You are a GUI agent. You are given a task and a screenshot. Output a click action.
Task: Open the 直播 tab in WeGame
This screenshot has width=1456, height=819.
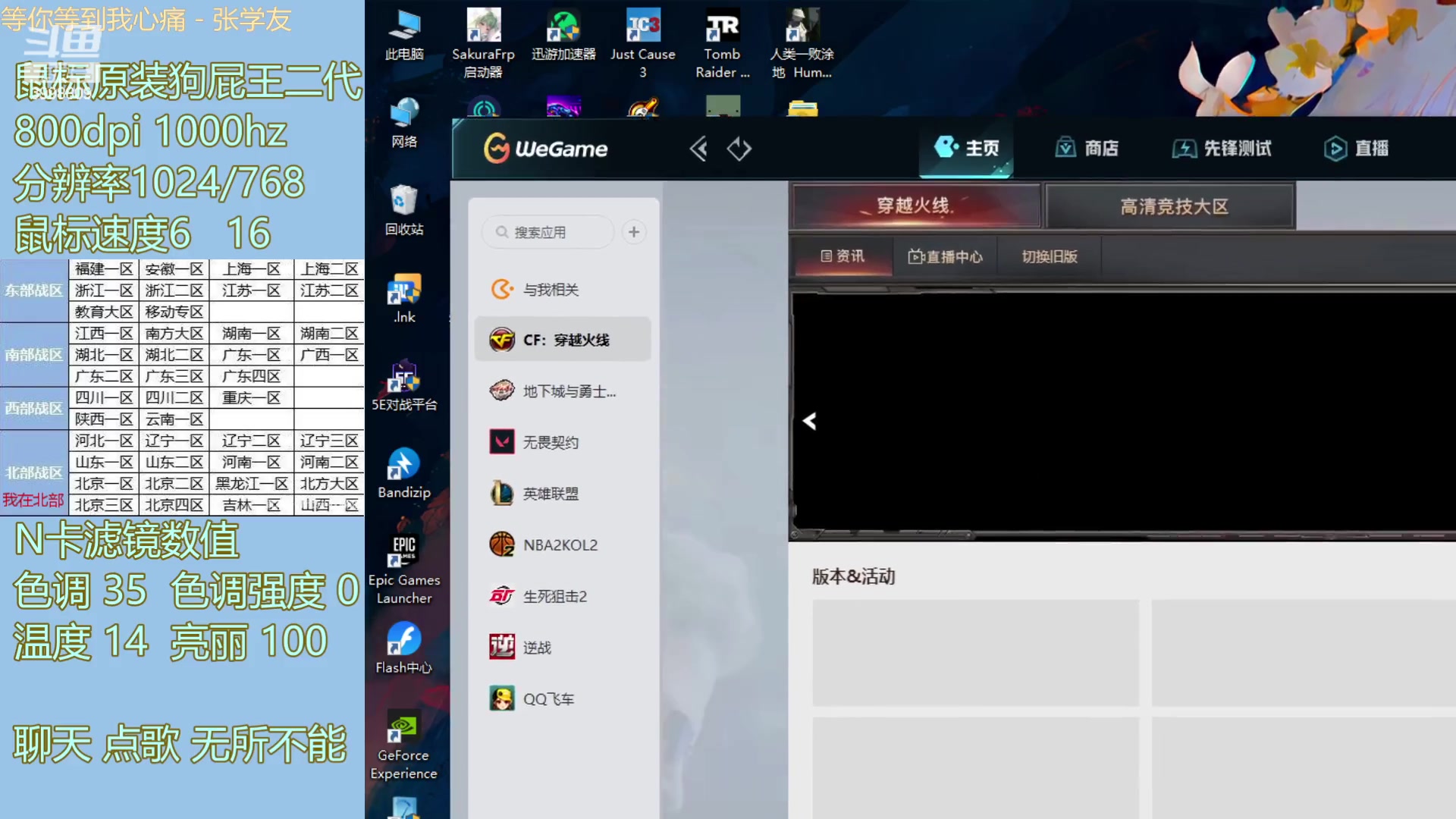1357,148
